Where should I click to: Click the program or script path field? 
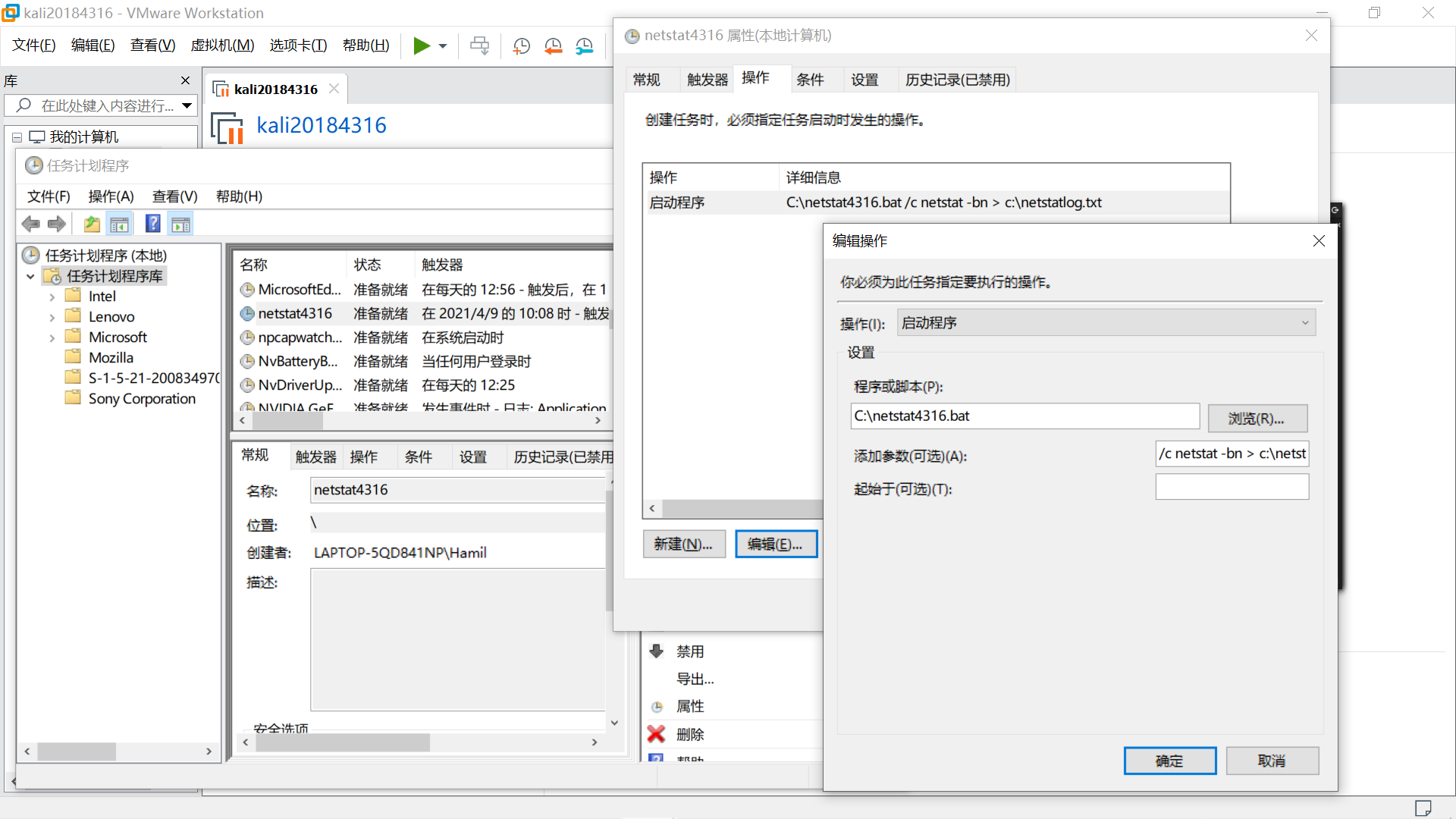pyautogui.click(x=1024, y=416)
